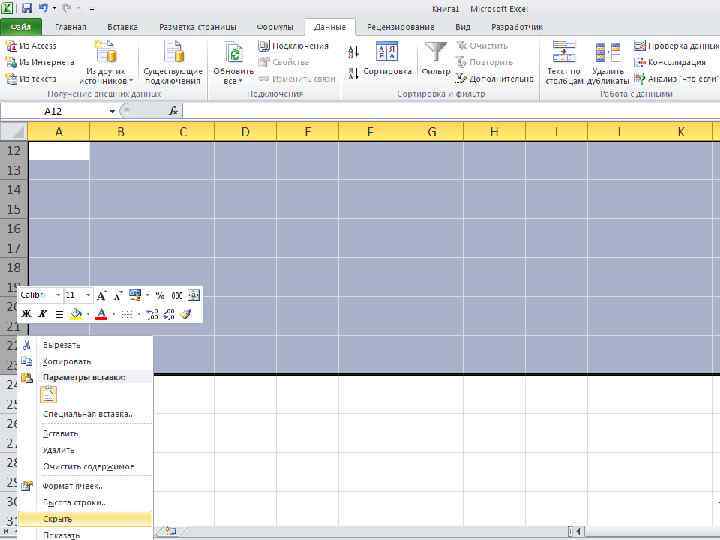Apply percent style in mini toolbar
720x540 pixels.
(x=160, y=296)
